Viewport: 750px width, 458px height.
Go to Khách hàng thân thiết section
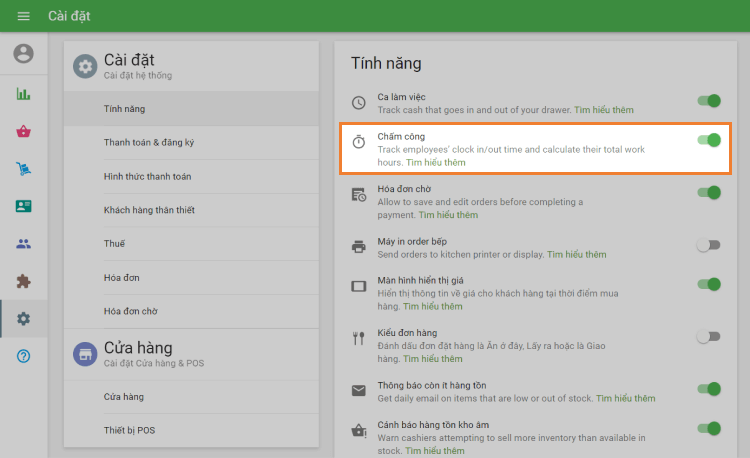[x=149, y=210]
